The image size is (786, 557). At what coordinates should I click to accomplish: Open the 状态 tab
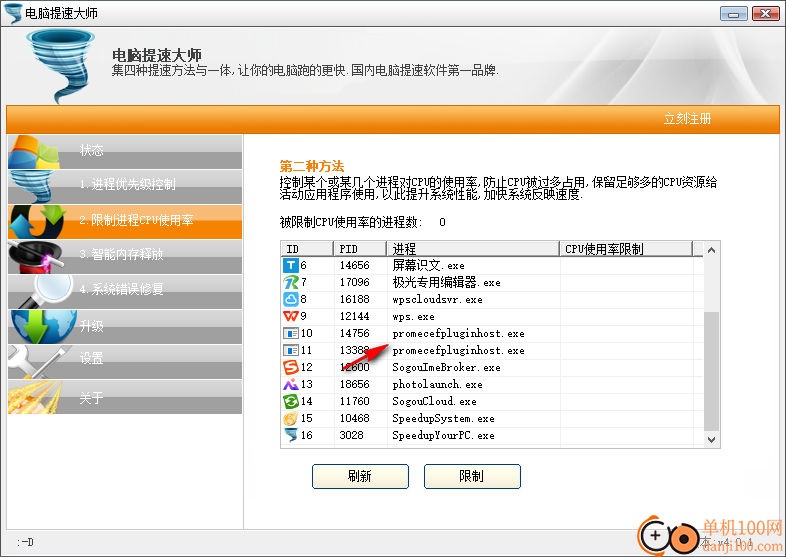(x=125, y=152)
